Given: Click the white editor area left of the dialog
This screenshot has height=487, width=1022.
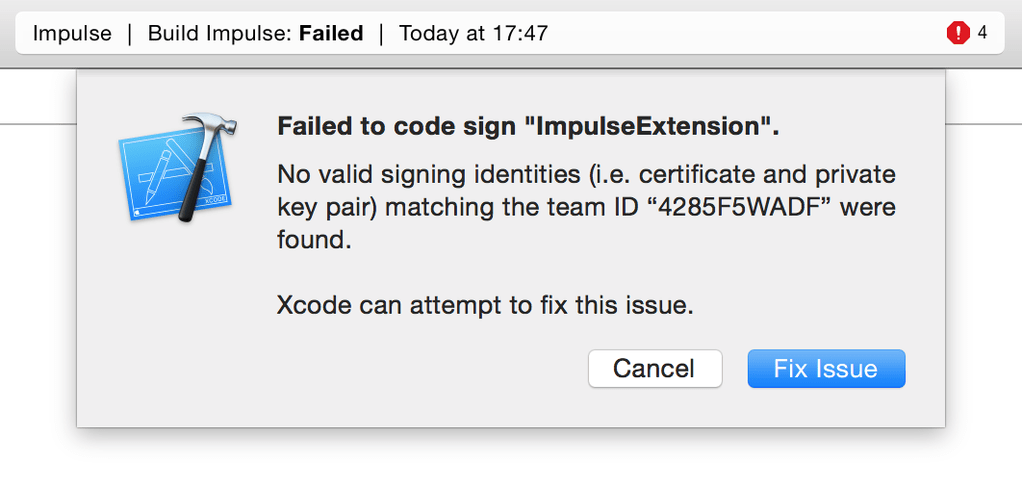Looking at the screenshot, I should point(38,293).
